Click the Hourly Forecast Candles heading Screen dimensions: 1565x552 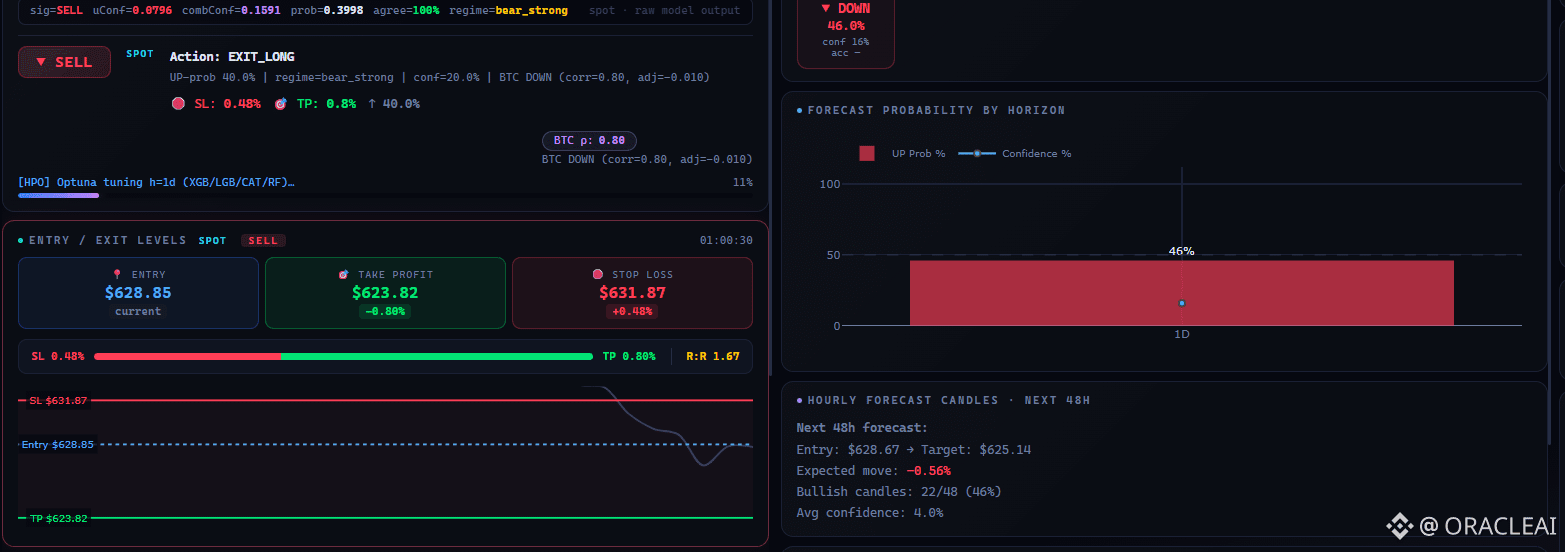tap(948, 400)
